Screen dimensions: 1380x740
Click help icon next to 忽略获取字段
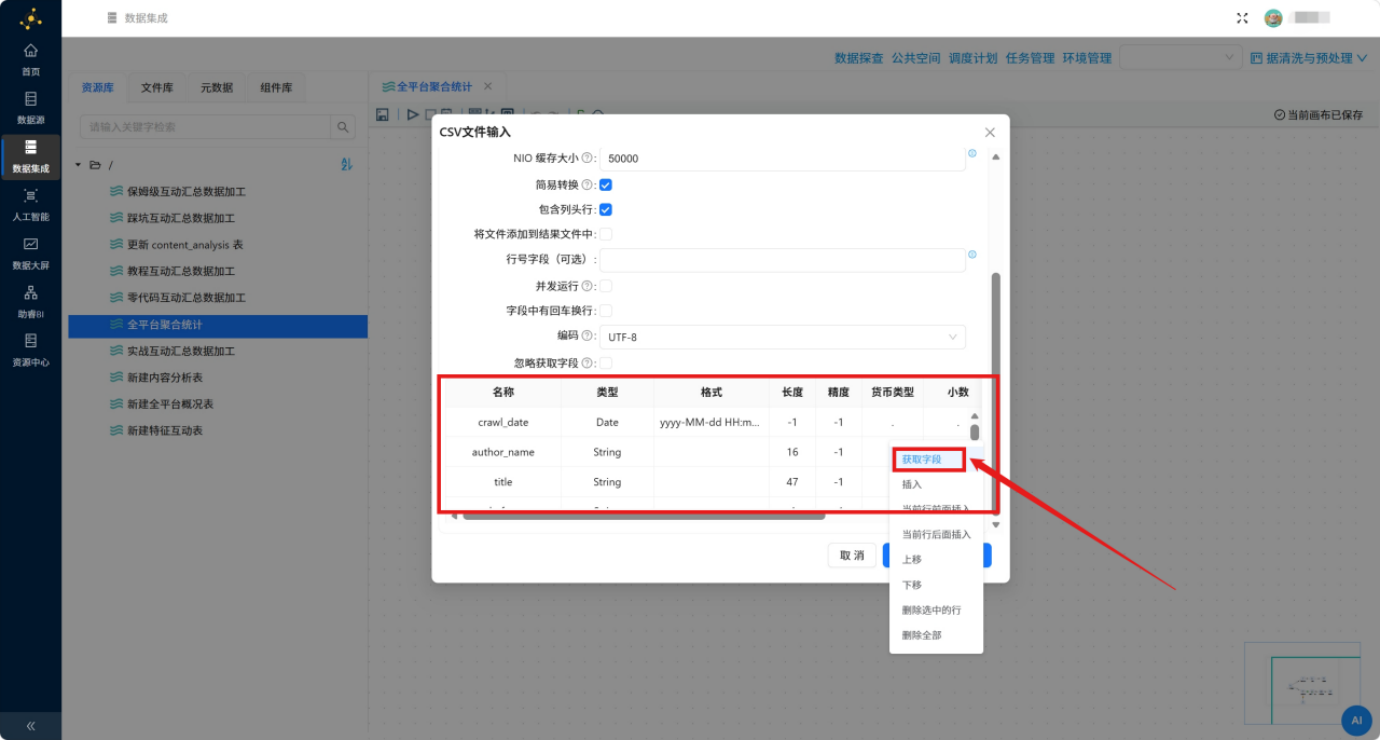pos(588,363)
